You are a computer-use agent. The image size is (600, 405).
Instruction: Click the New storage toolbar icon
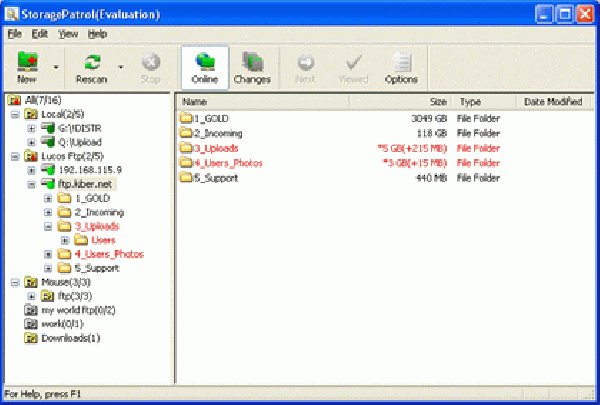(x=27, y=62)
